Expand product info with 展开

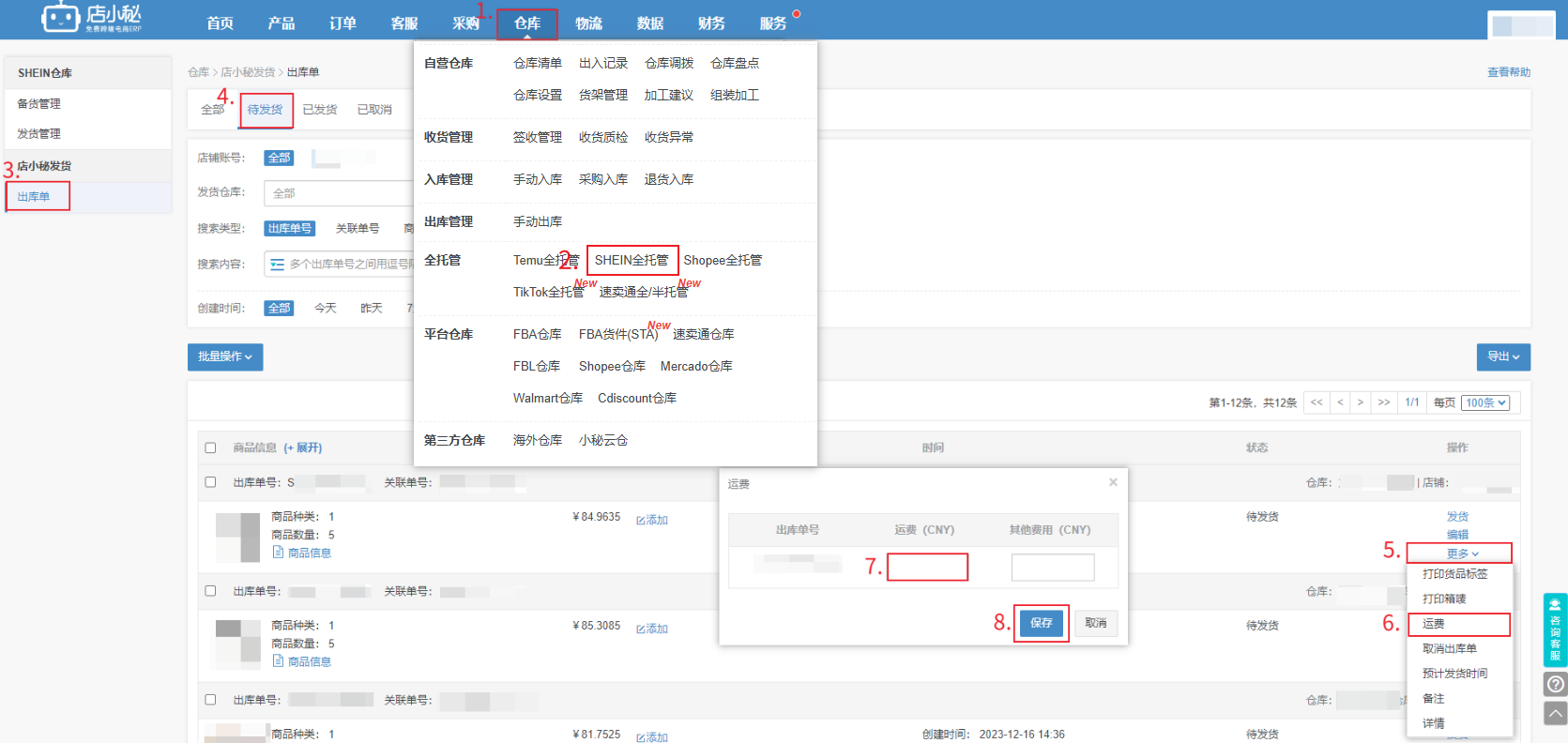(303, 447)
